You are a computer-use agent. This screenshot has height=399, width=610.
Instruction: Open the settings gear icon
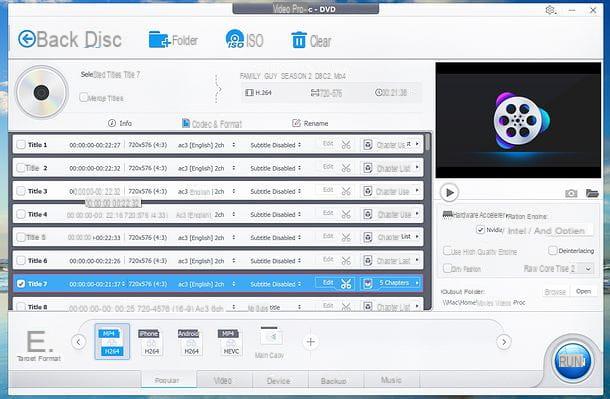coord(550,10)
